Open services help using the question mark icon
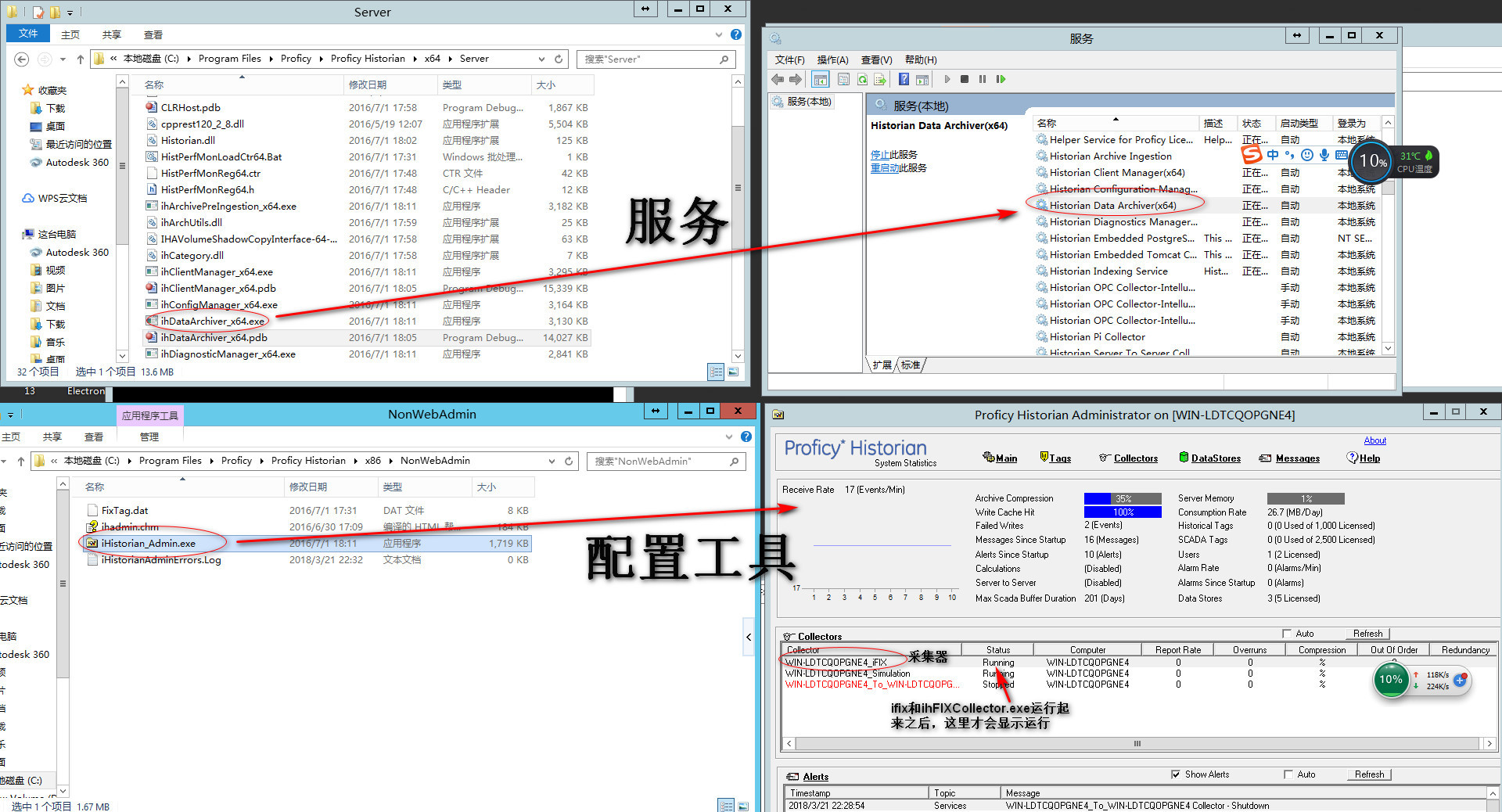Screen dimensions: 1502x812 click(x=904, y=79)
